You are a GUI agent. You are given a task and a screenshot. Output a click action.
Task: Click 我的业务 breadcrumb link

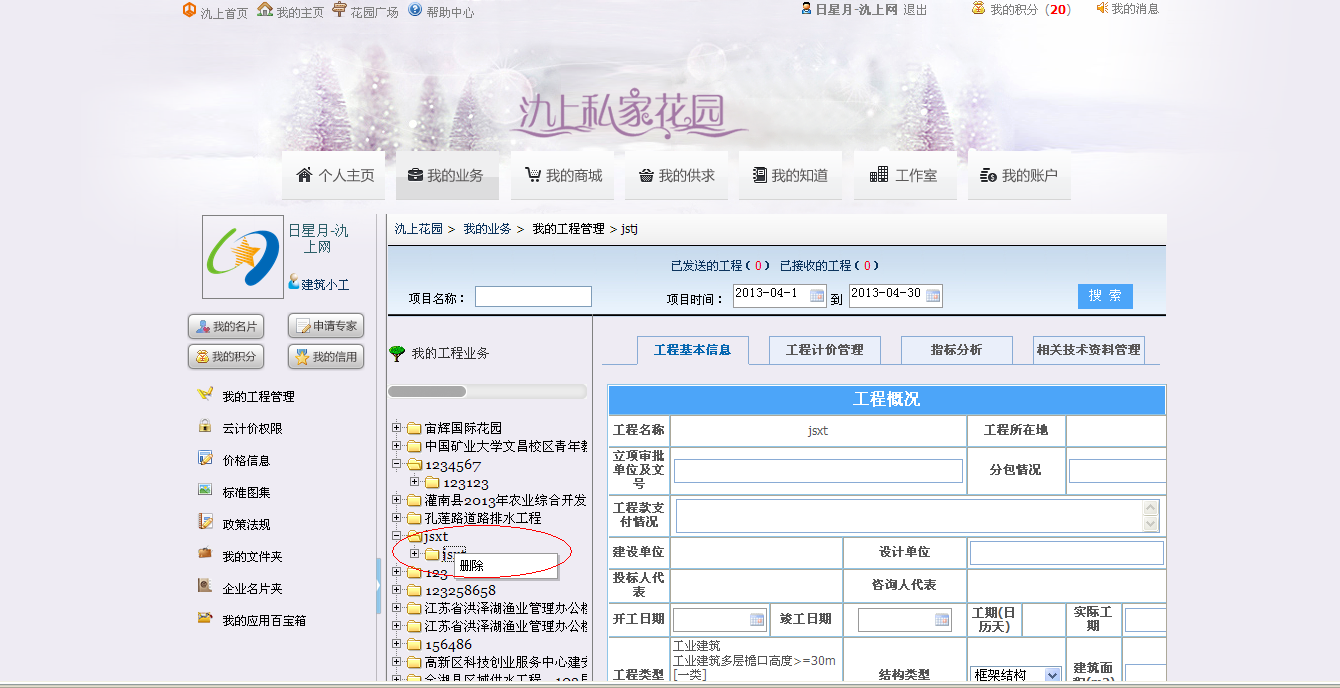tap(487, 229)
